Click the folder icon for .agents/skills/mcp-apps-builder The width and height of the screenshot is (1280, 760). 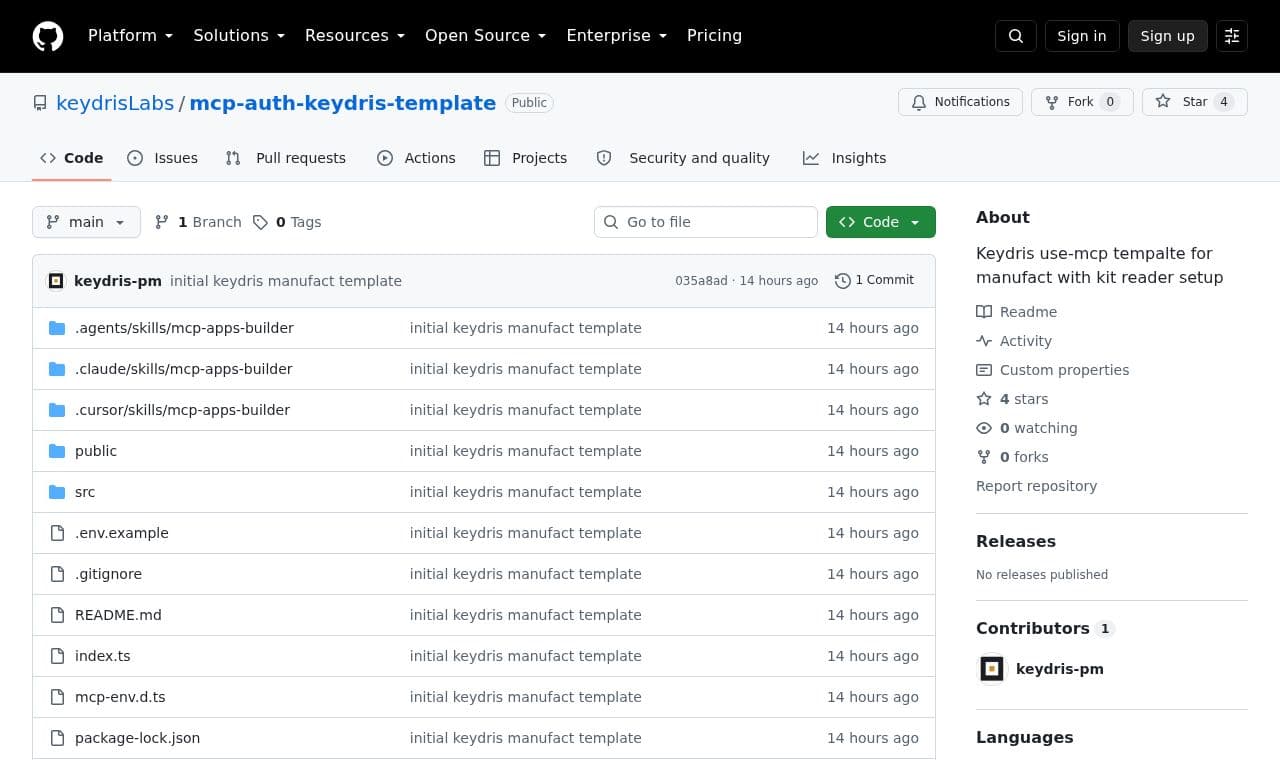(x=57, y=328)
